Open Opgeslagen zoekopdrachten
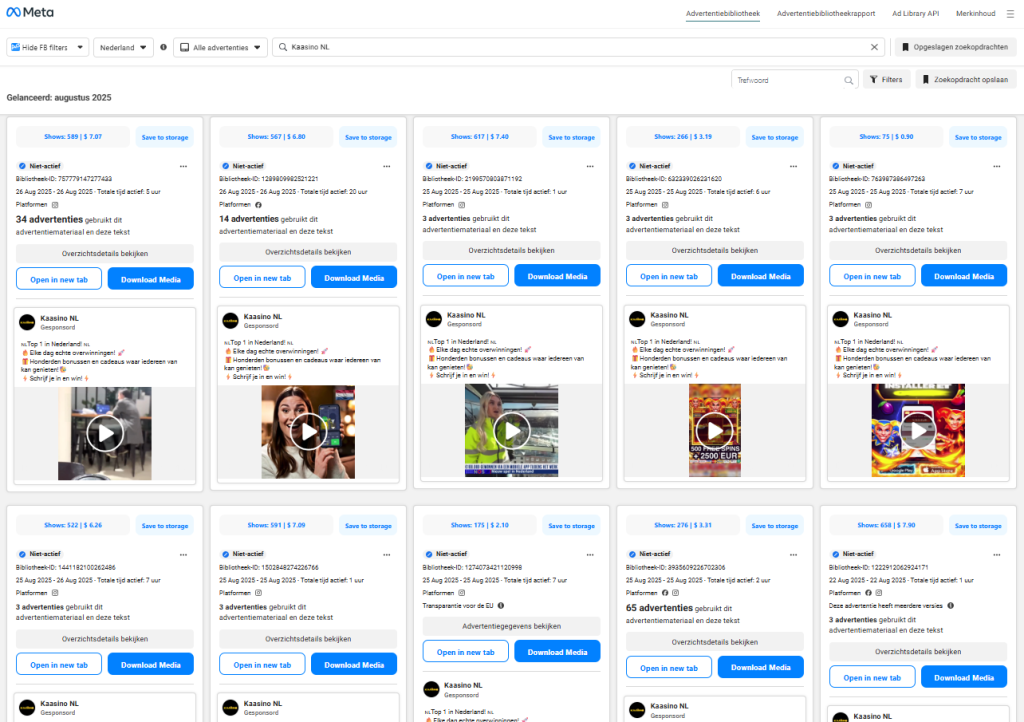This screenshot has width=1024, height=722. (x=955, y=47)
